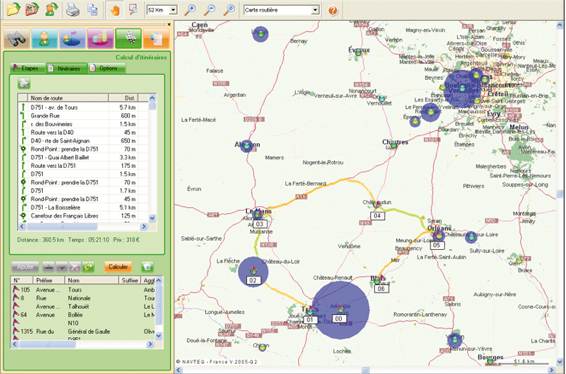
Task: Click the zoom-in magnifier icon
Action: click(x=190, y=10)
